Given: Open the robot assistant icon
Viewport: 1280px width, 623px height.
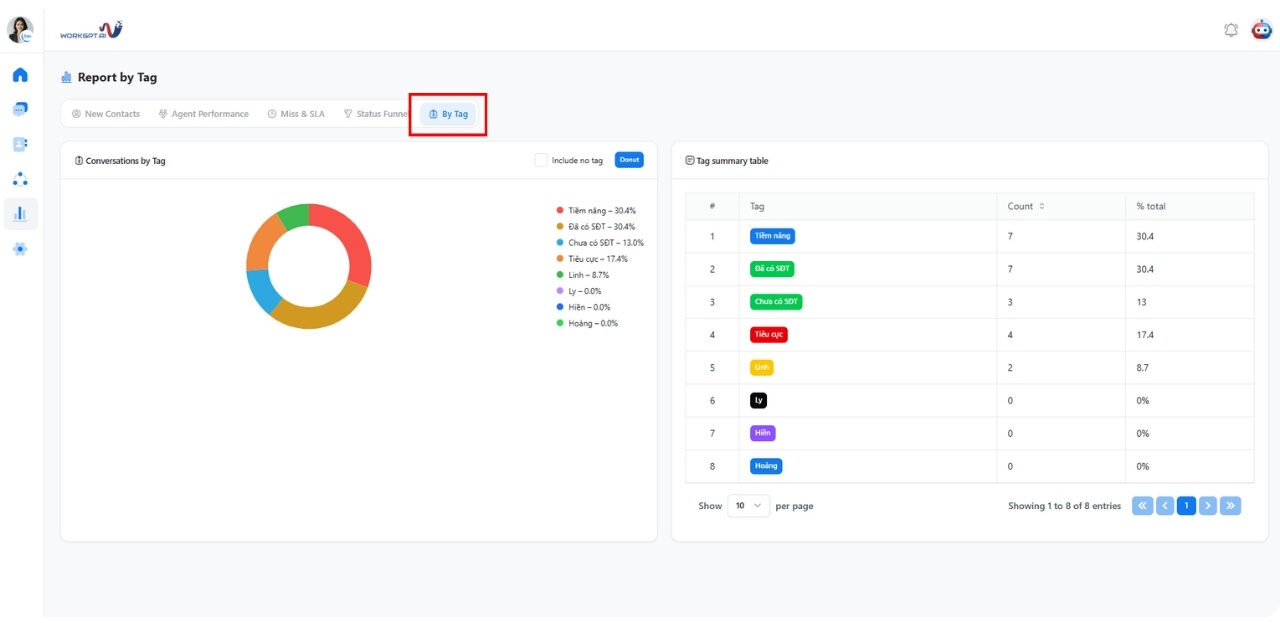Looking at the screenshot, I should tap(1261, 30).
